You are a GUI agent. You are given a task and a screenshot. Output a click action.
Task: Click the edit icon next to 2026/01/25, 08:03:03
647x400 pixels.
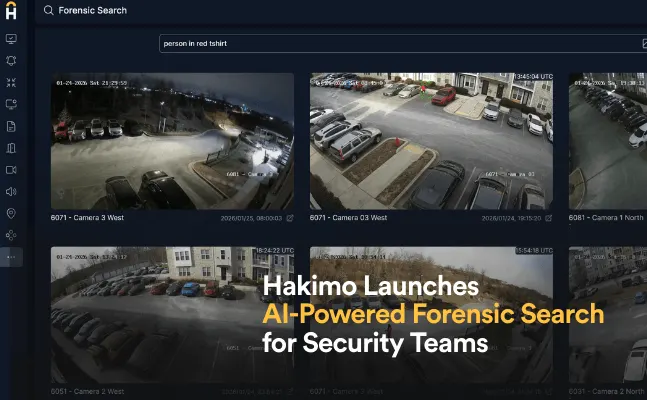coord(290,218)
